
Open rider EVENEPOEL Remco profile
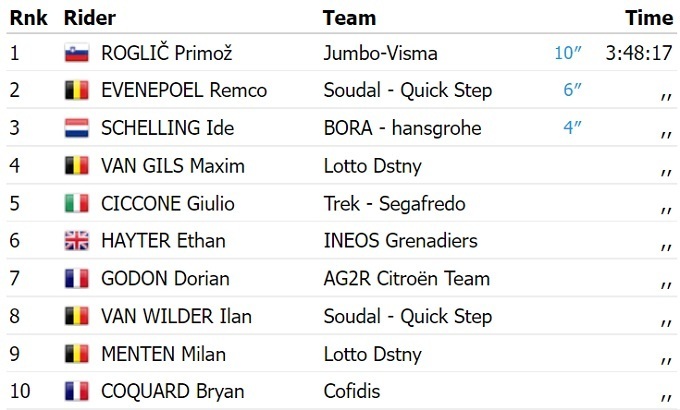[x=184, y=91]
